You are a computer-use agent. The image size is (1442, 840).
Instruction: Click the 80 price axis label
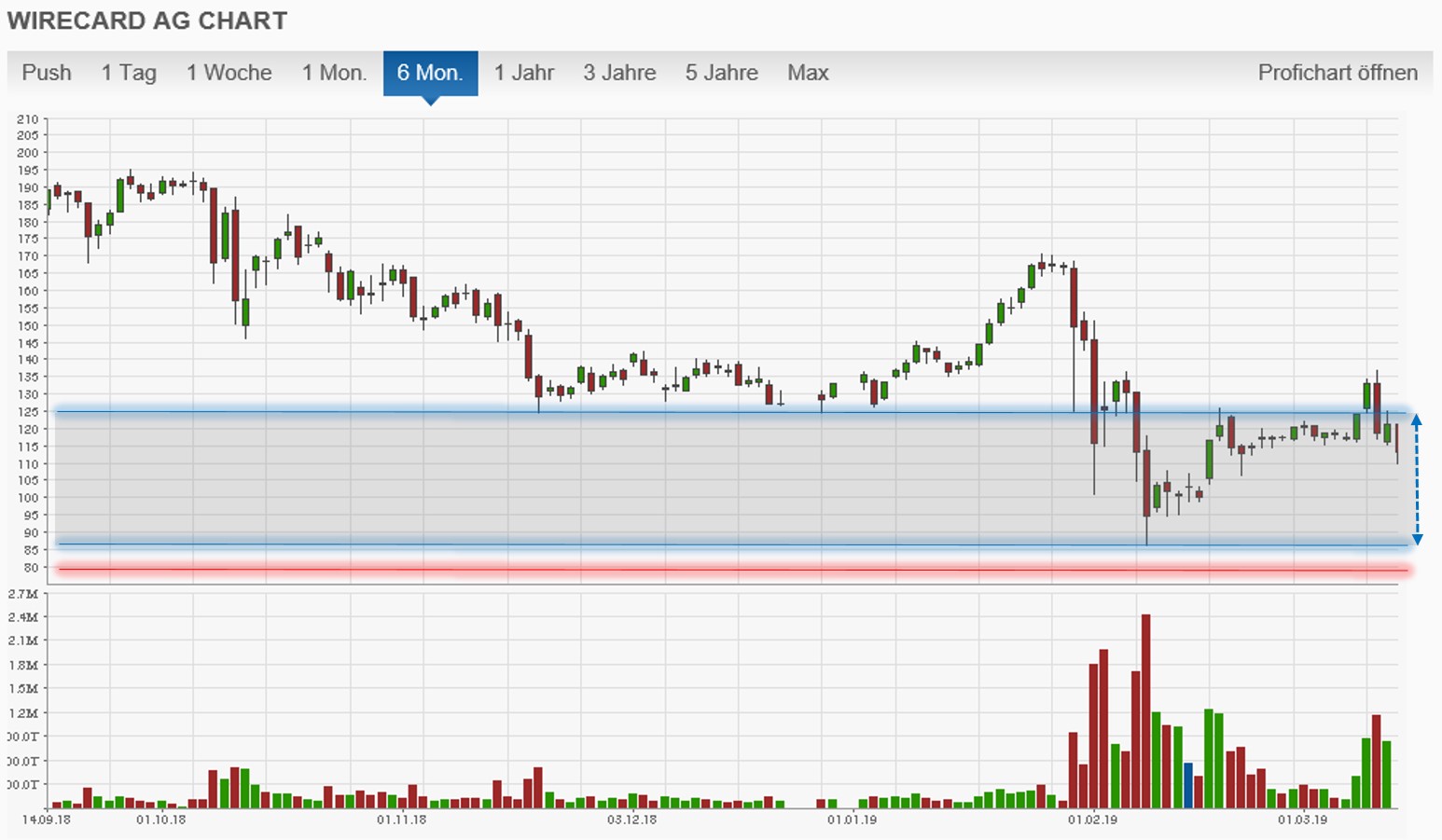coord(32,567)
